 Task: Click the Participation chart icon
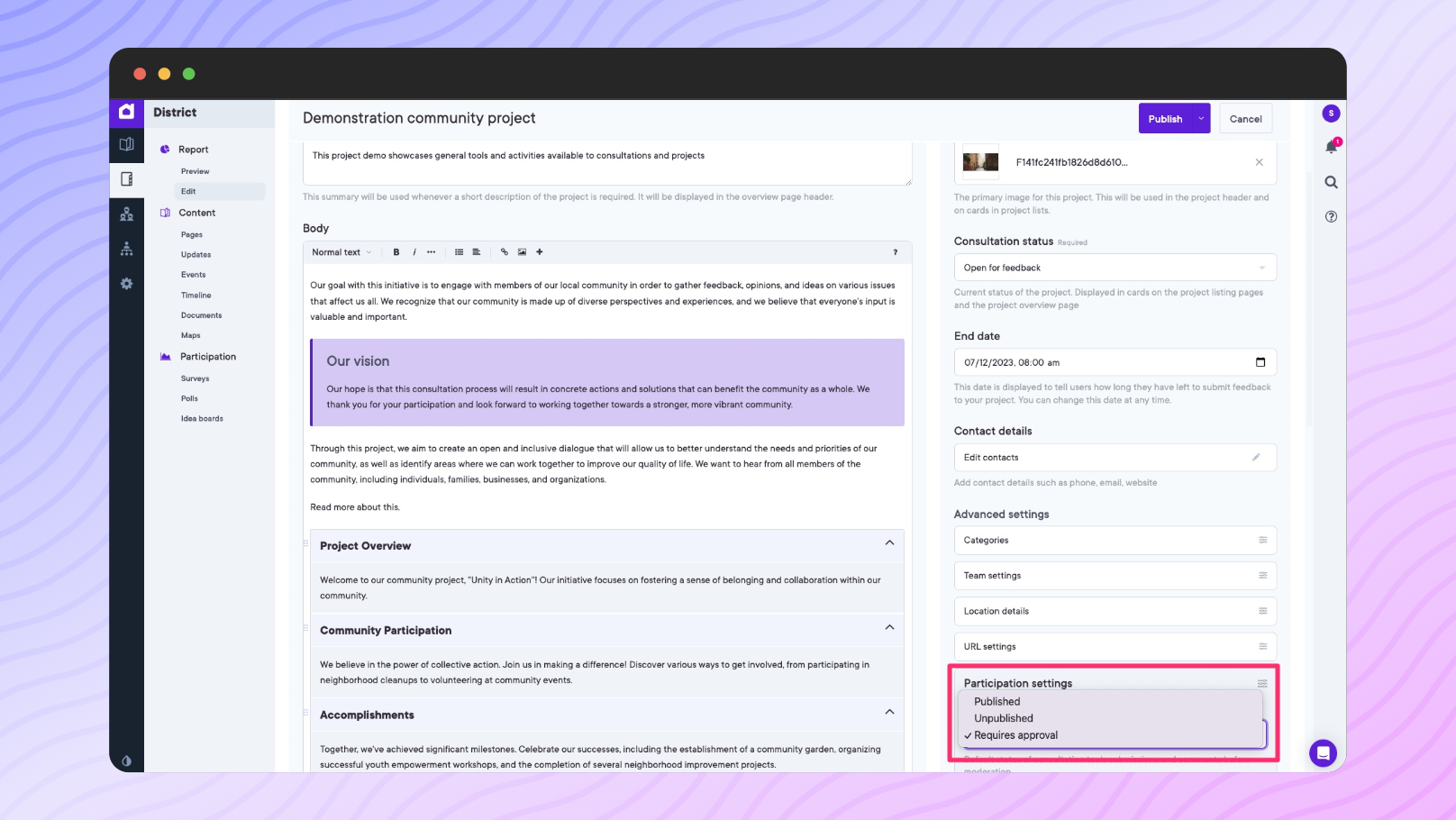[x=165, y=357]
